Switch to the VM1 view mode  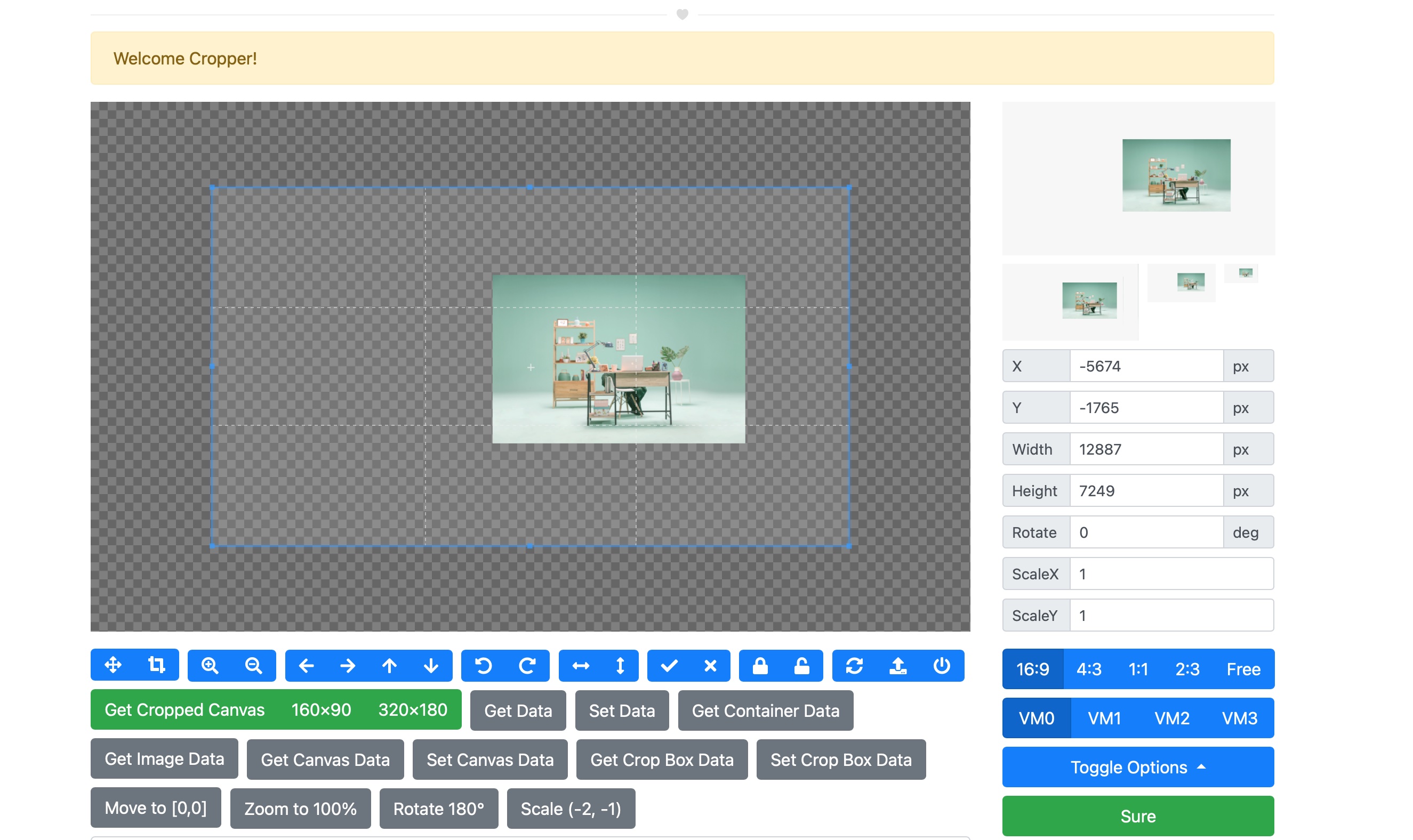click(1104, 718)
